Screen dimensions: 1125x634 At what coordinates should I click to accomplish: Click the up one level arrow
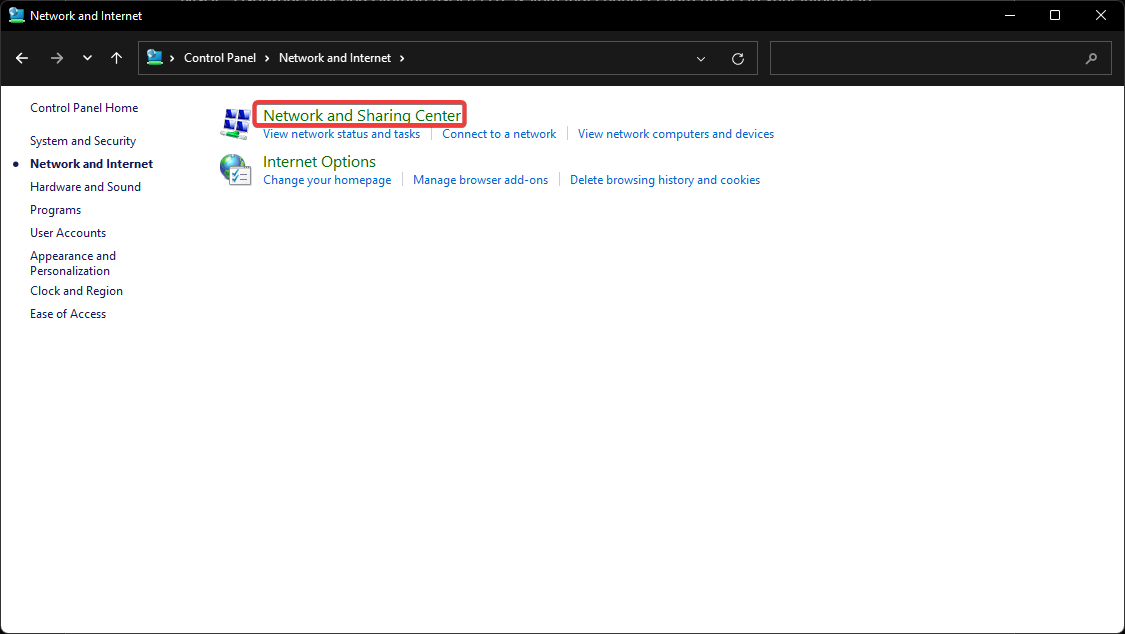coord(116,58)
